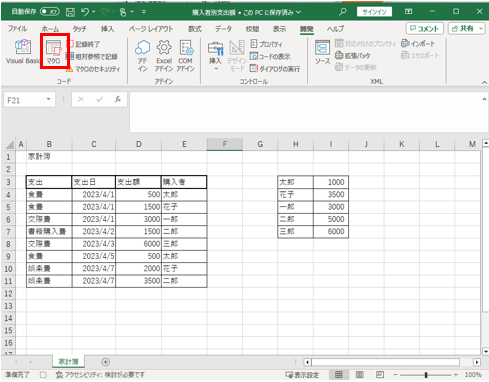
Task: Expand the file name save-location dropdown
Action: coord(298,12)
